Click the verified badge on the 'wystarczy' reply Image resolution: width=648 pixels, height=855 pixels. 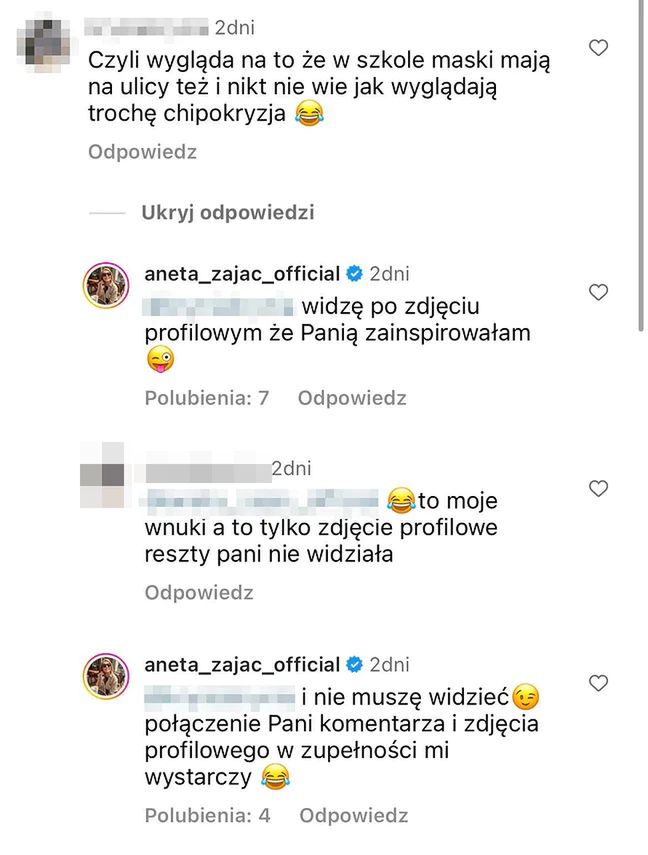coord(353,665)
